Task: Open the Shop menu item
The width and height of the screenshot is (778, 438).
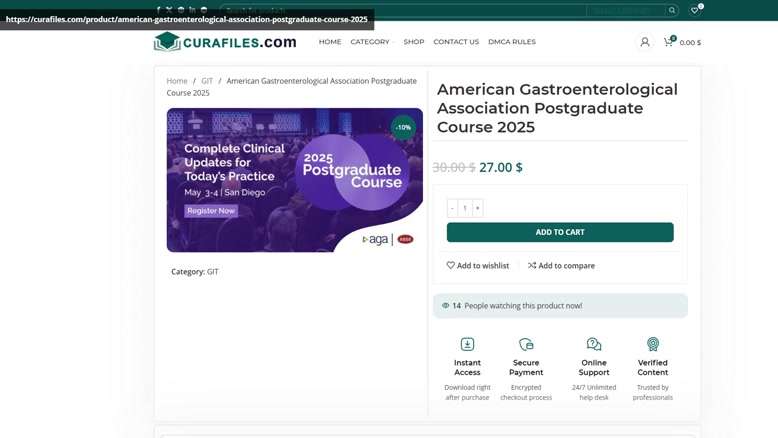Action: (x=414, y=42)
